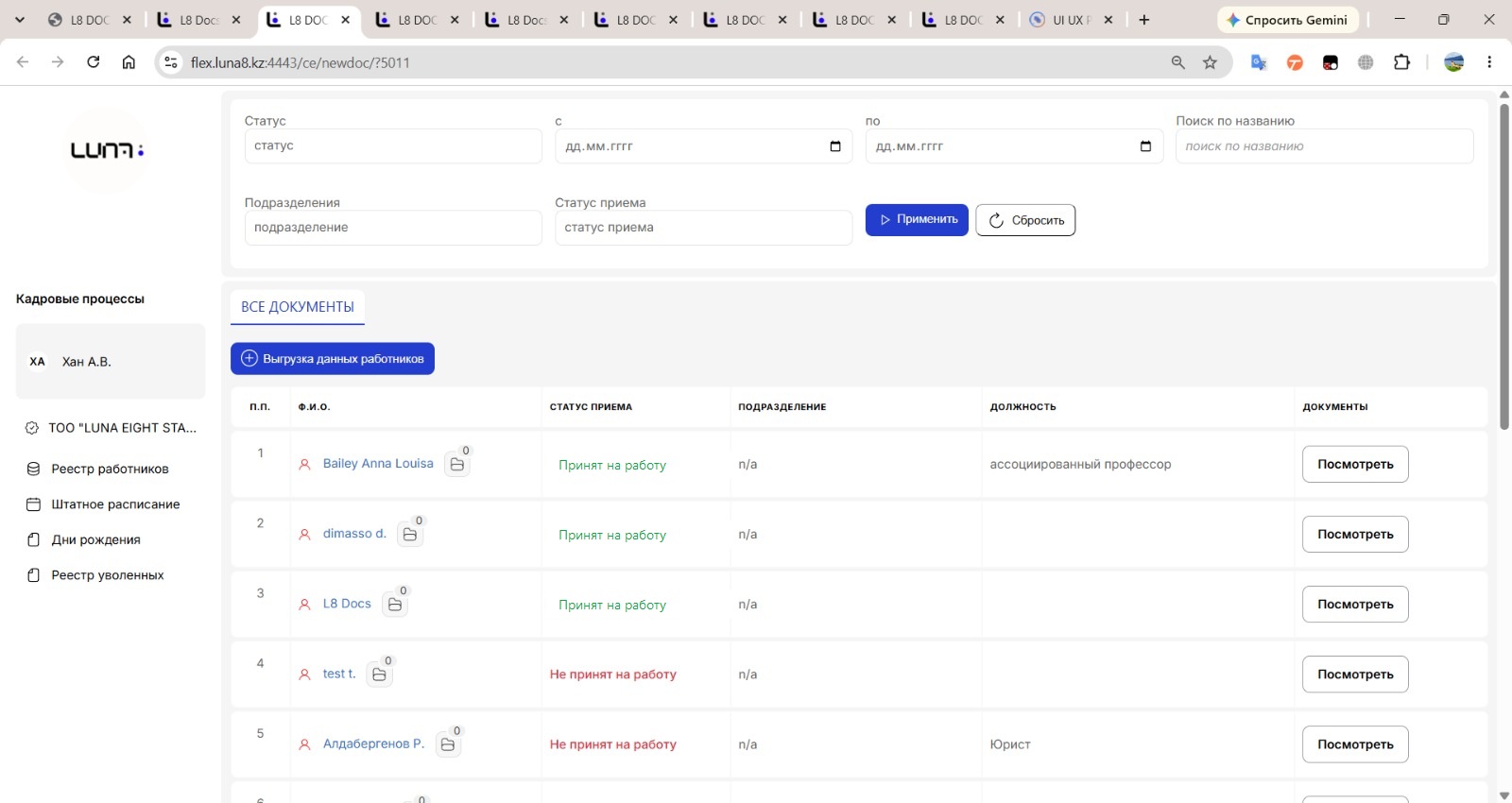The width and height of the screenshot is (1512, 803).
Task: Focus the Поиск по названию search field
Action: (1324, 146)
